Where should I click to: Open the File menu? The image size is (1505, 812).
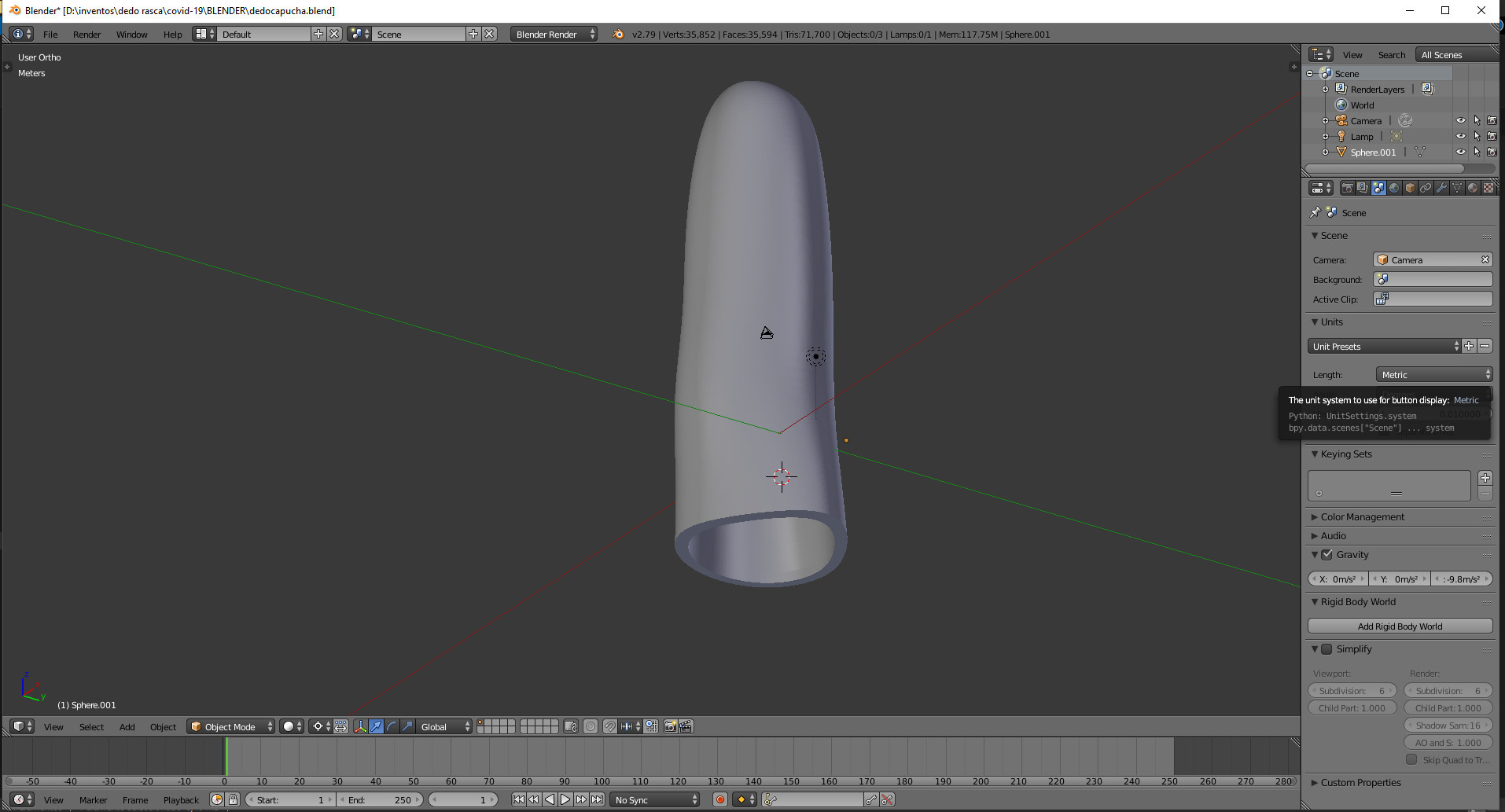pyautogui.click(x=50, y=34)
